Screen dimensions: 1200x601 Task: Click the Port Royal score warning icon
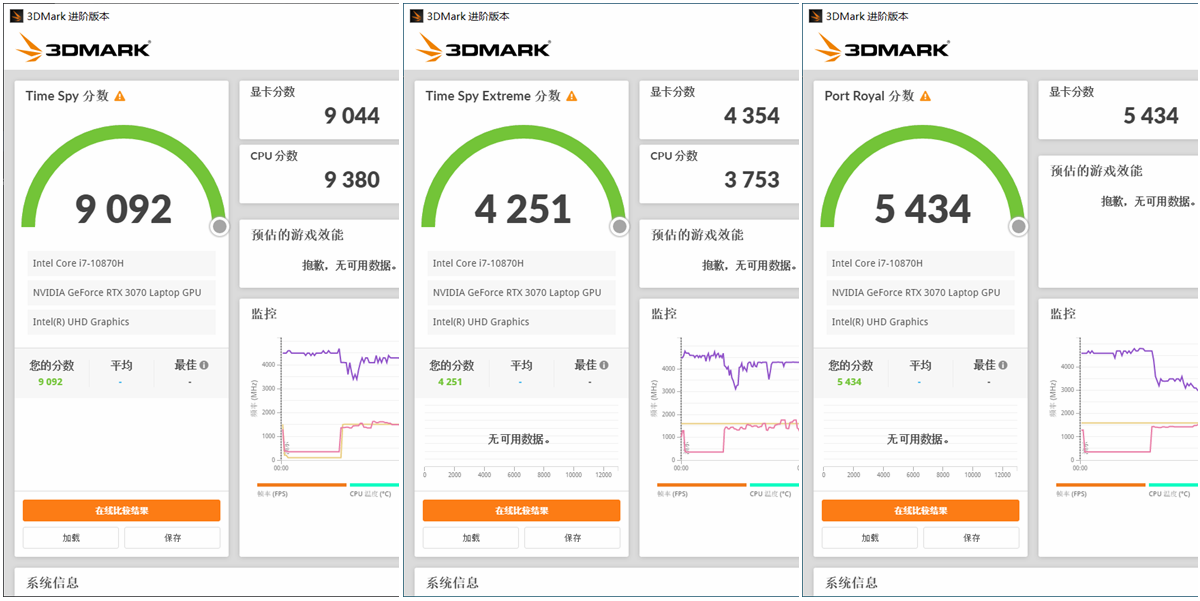[925, 96]
